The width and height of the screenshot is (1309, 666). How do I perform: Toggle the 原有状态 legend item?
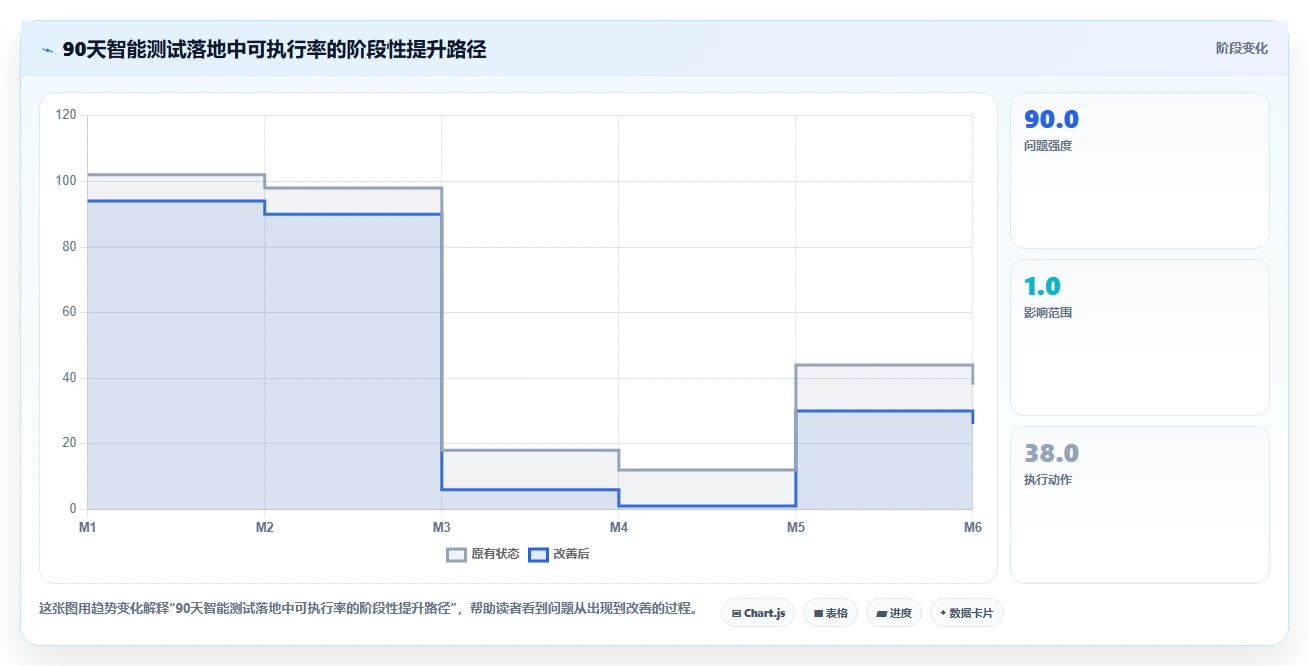(483, 554)
